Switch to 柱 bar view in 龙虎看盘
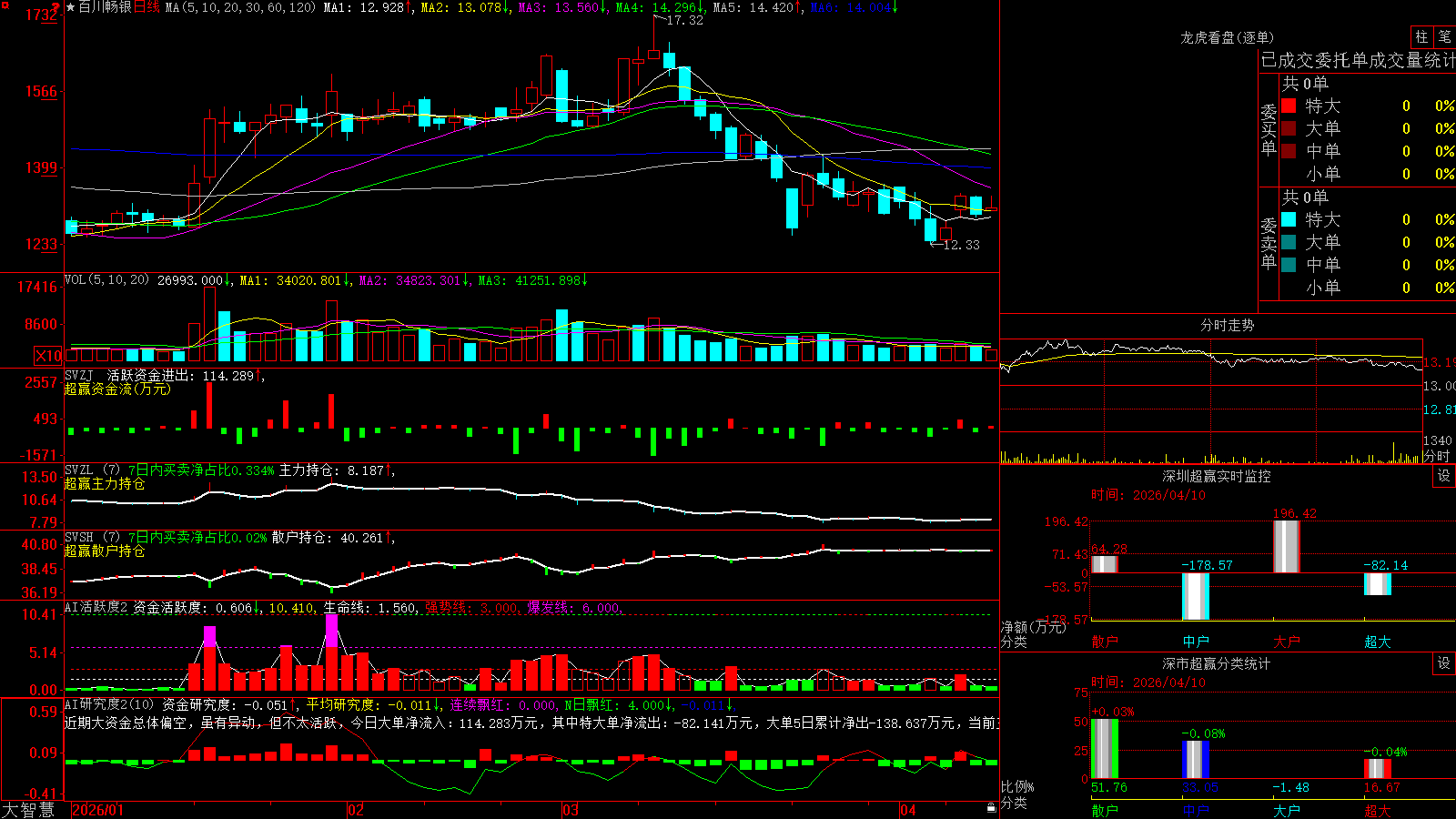1456x819 pixels. pos(1421,36)
